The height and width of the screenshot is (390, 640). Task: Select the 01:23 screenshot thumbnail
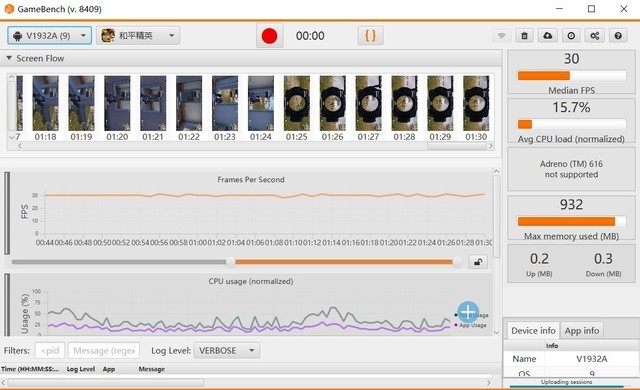(225, 103)
